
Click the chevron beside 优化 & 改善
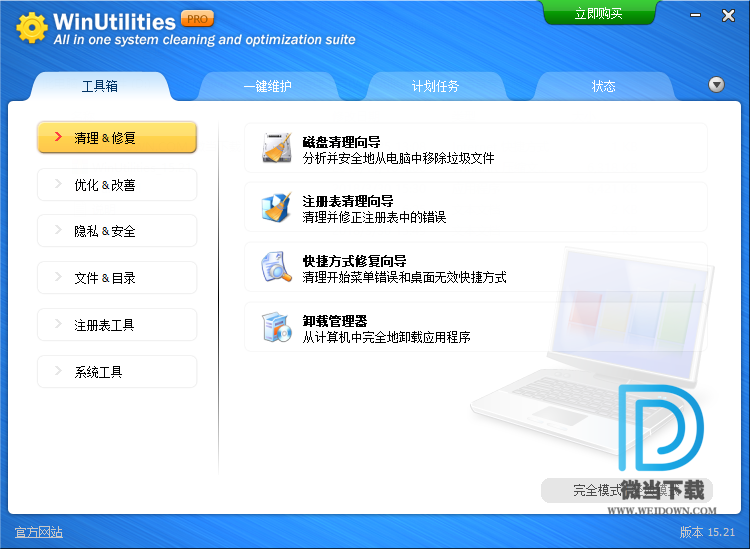coord(58,184)
